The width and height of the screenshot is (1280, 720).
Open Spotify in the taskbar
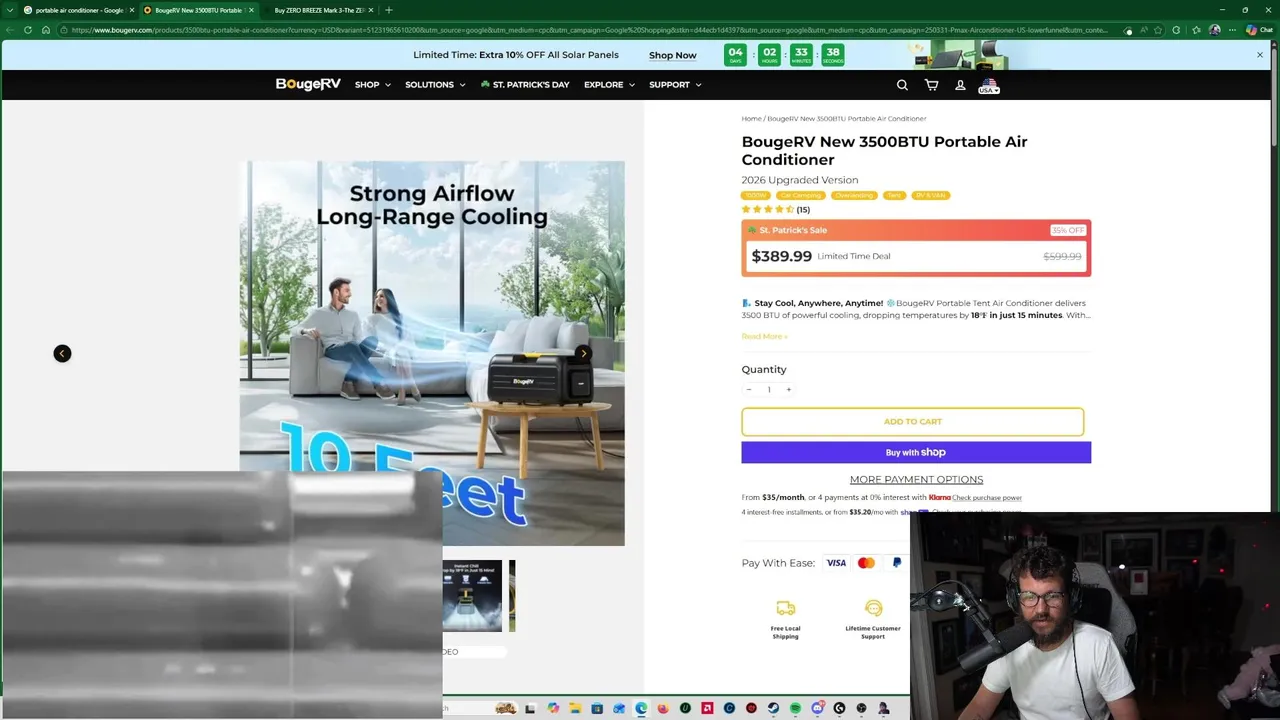tap(795, 708)
